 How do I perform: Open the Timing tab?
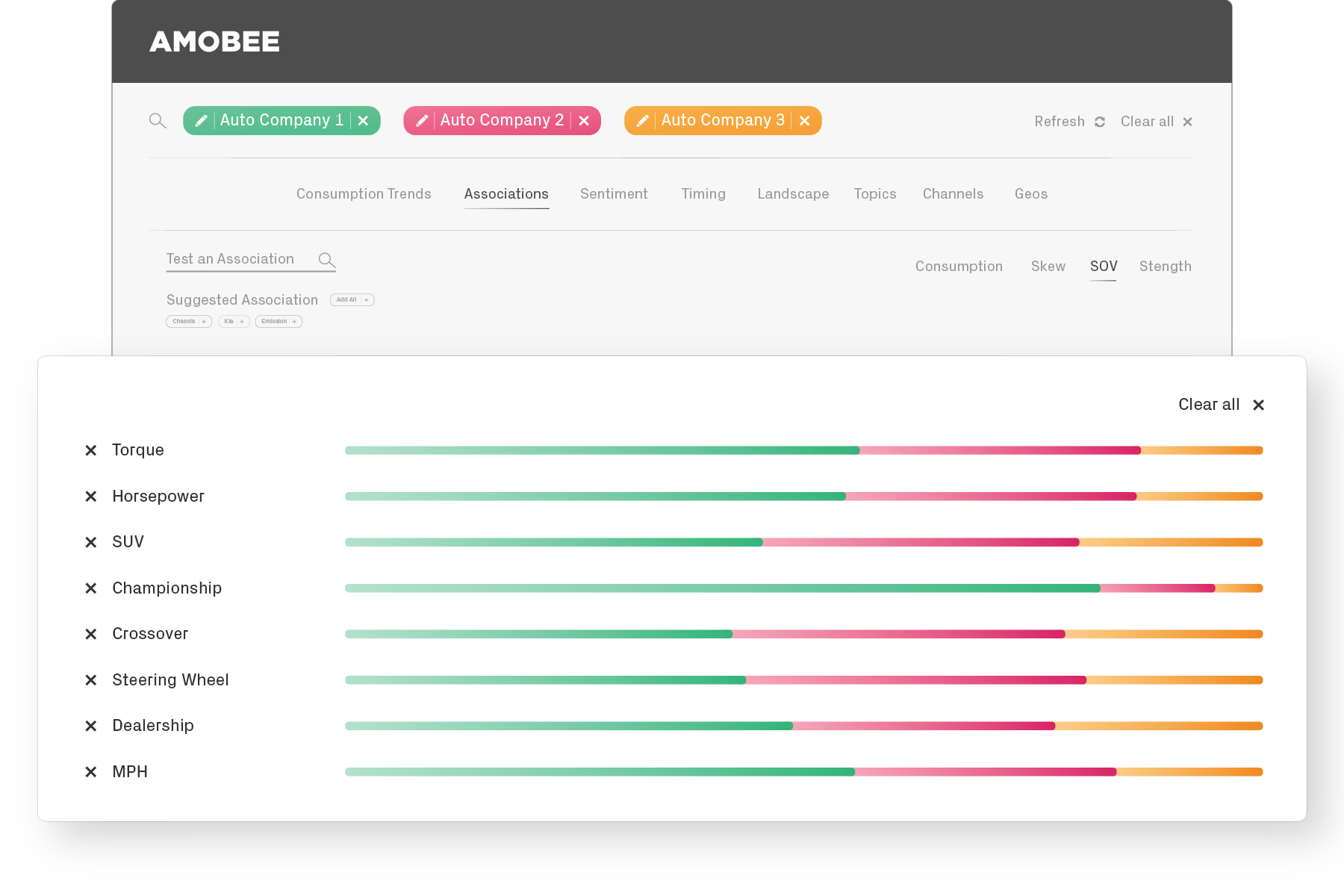pyautogui.click(x=703, y=193)
